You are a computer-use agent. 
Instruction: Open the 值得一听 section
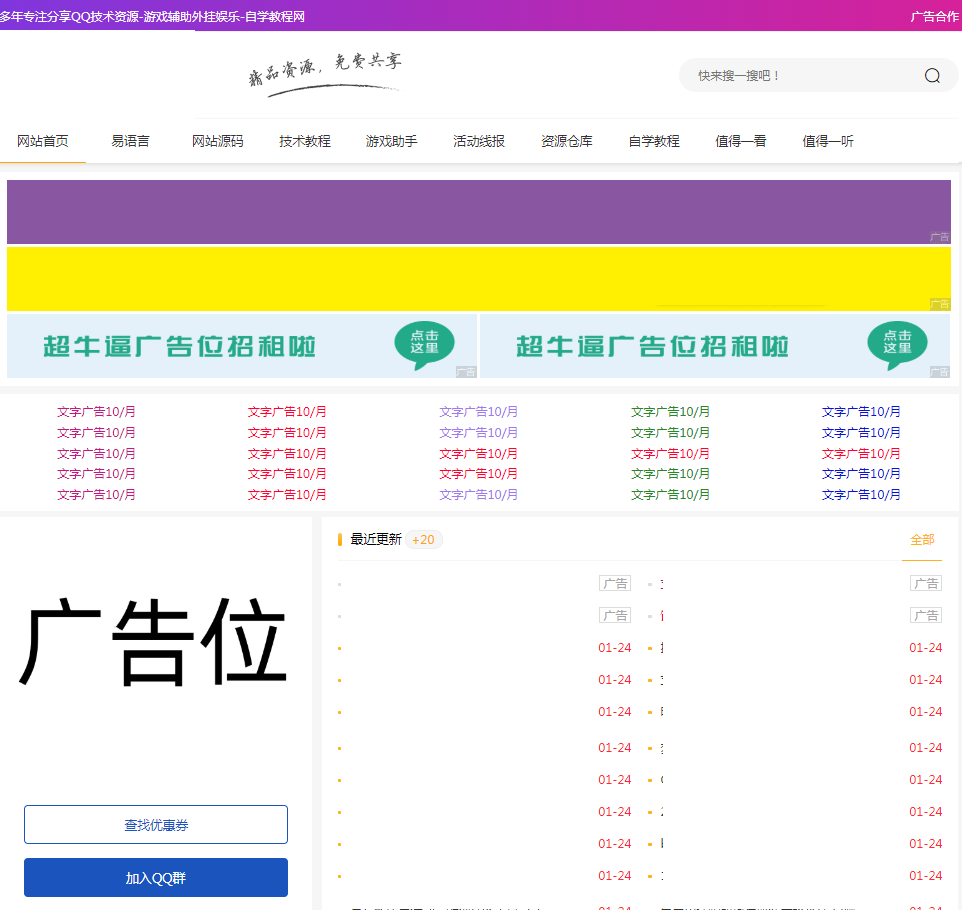click(828, 141)
